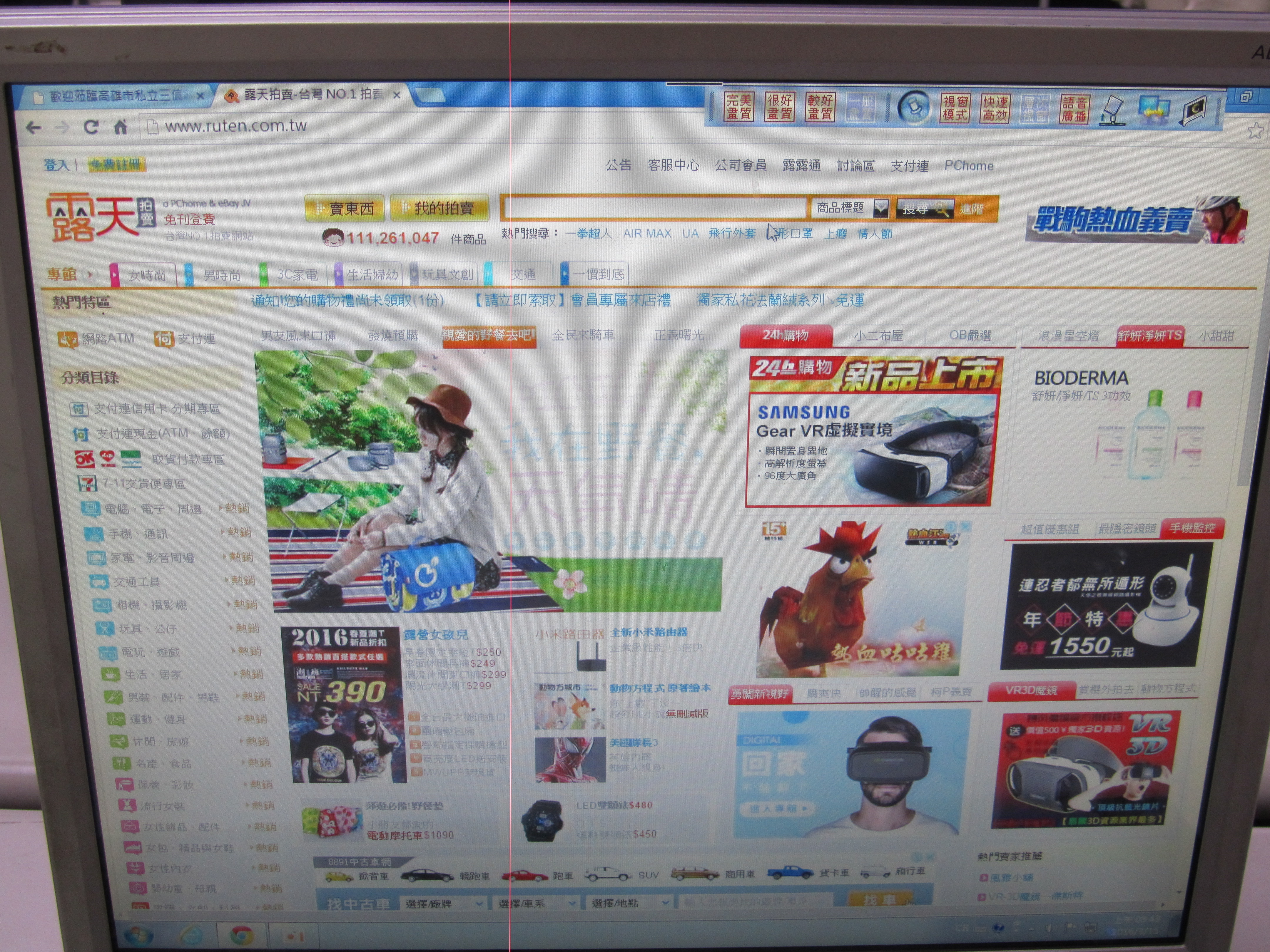Viewport: 1270px width, 952px height.
Task: Click the 搜尋 search button
Action: 925,208
